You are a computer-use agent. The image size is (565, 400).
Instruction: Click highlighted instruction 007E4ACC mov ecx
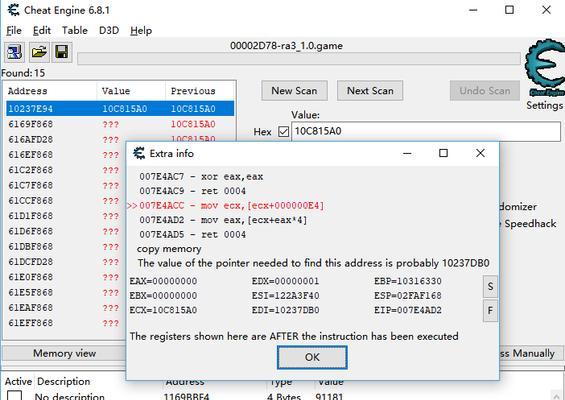(x=232, y=206)
